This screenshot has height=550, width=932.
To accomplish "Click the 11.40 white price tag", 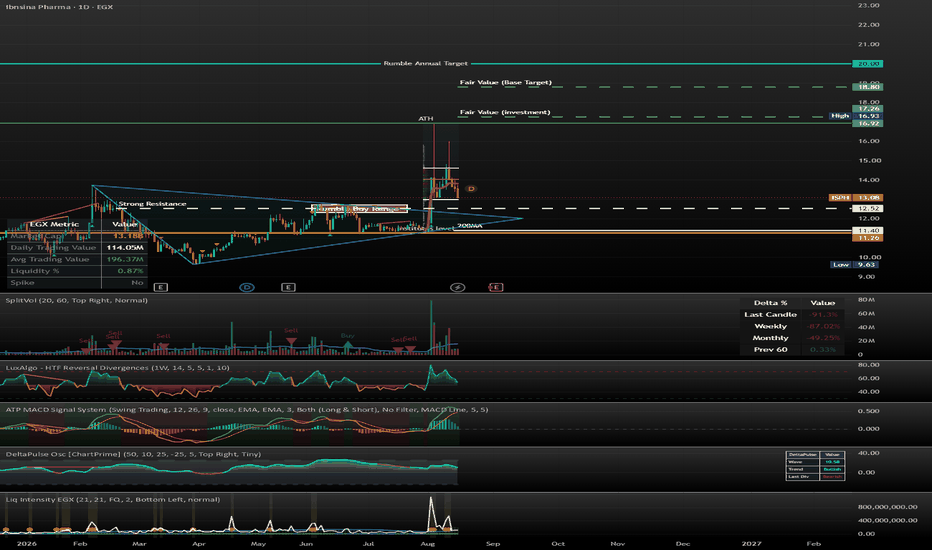I will [867, 230].
